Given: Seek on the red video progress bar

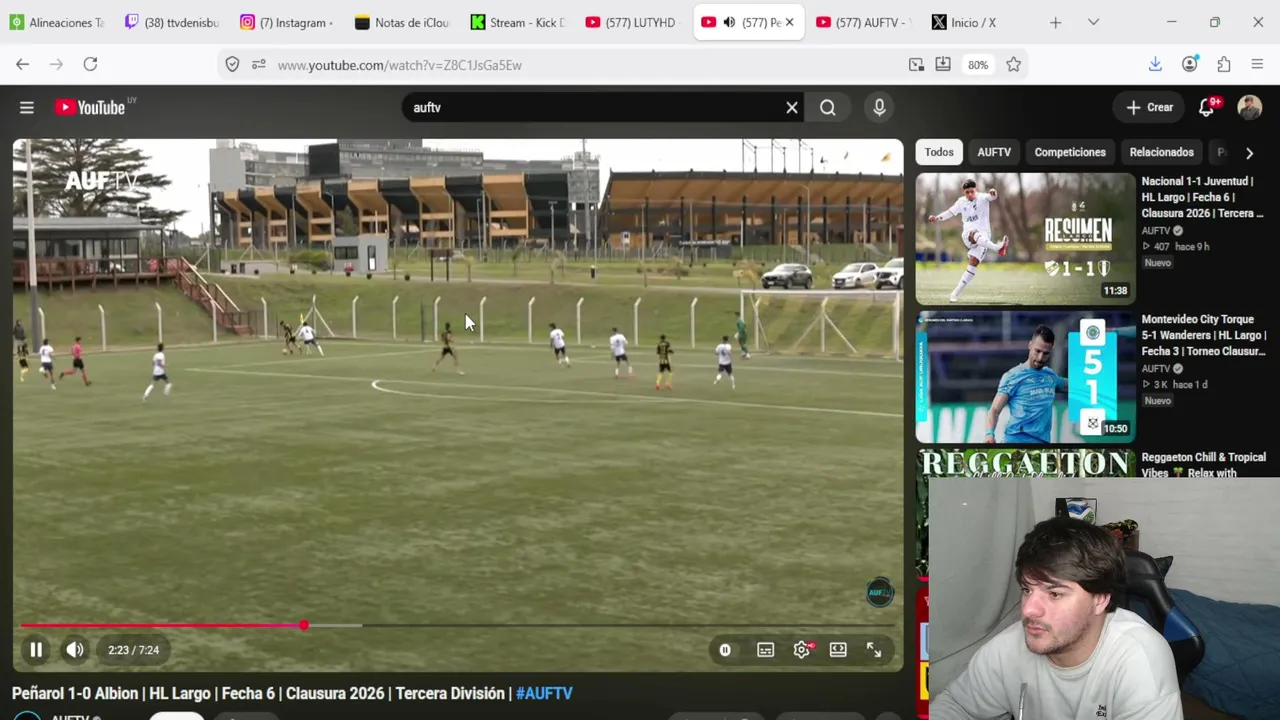Looking at the screenshot, I should pos(457,625).
